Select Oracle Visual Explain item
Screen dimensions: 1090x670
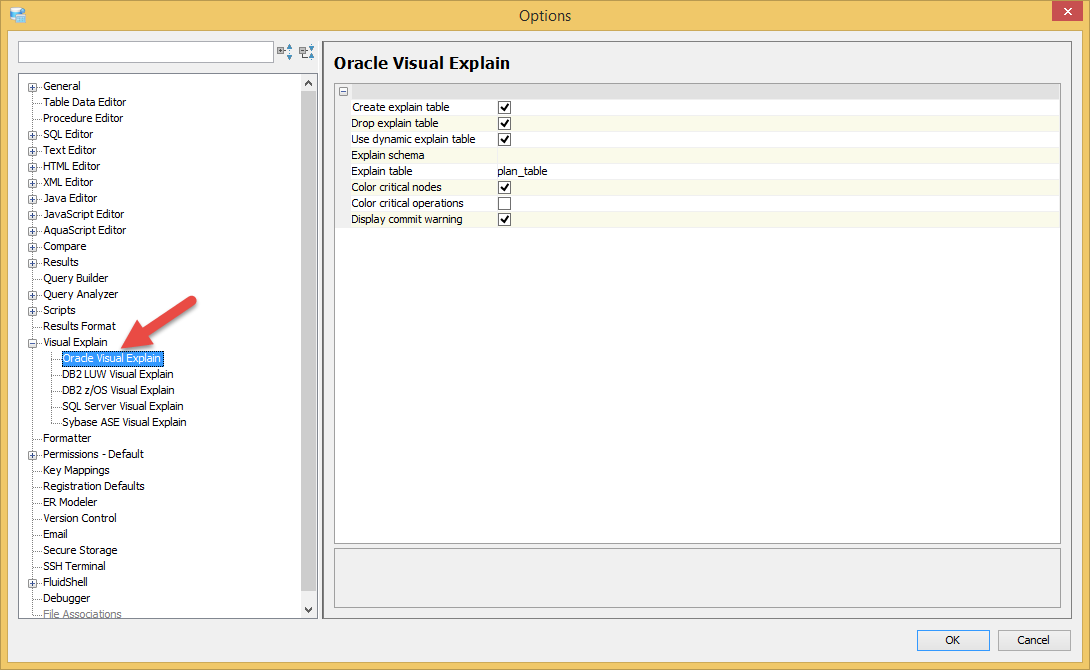pyautogui.click(x=112, y=359)
